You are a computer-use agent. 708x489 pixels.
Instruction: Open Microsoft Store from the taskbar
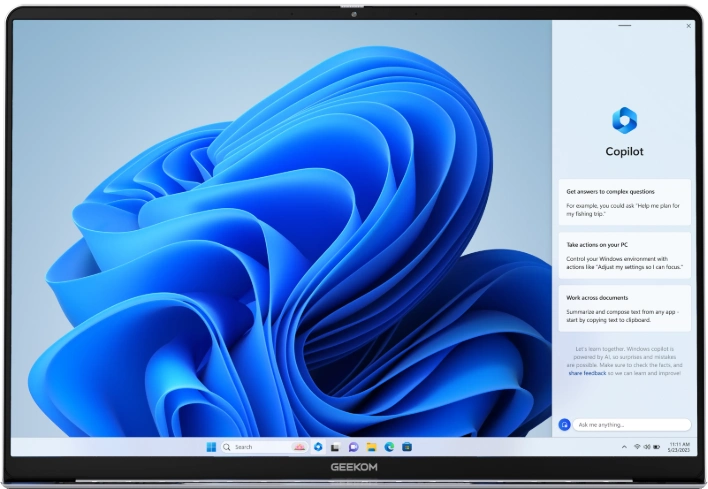407,447
